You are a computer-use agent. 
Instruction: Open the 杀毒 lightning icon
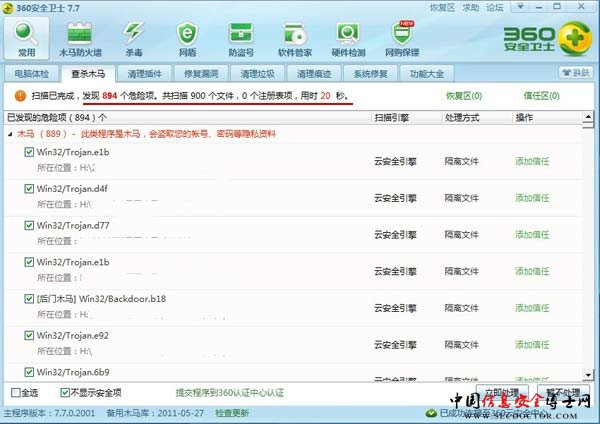(134, 38)
